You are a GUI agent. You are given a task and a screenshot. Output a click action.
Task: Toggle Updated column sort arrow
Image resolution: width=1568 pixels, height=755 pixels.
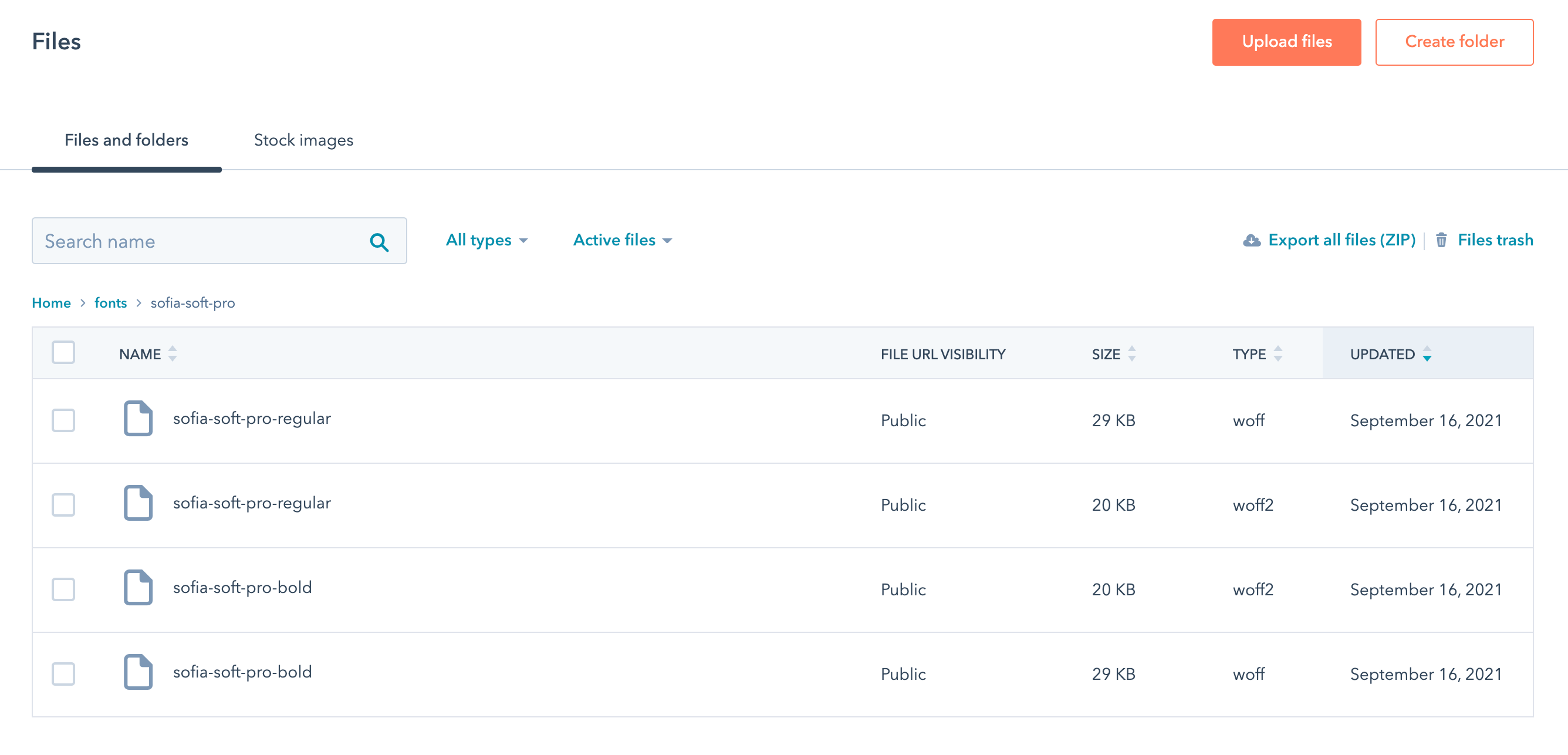click(x=1427, y=354)
